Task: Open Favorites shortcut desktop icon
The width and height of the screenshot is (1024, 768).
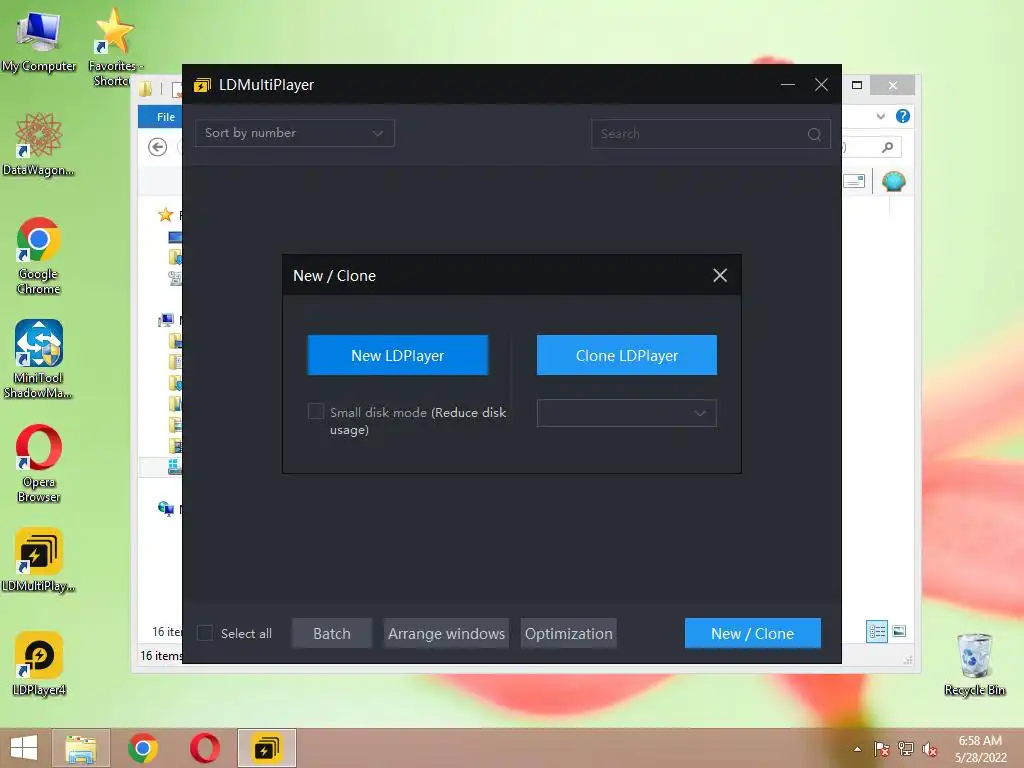Action: 115,46
